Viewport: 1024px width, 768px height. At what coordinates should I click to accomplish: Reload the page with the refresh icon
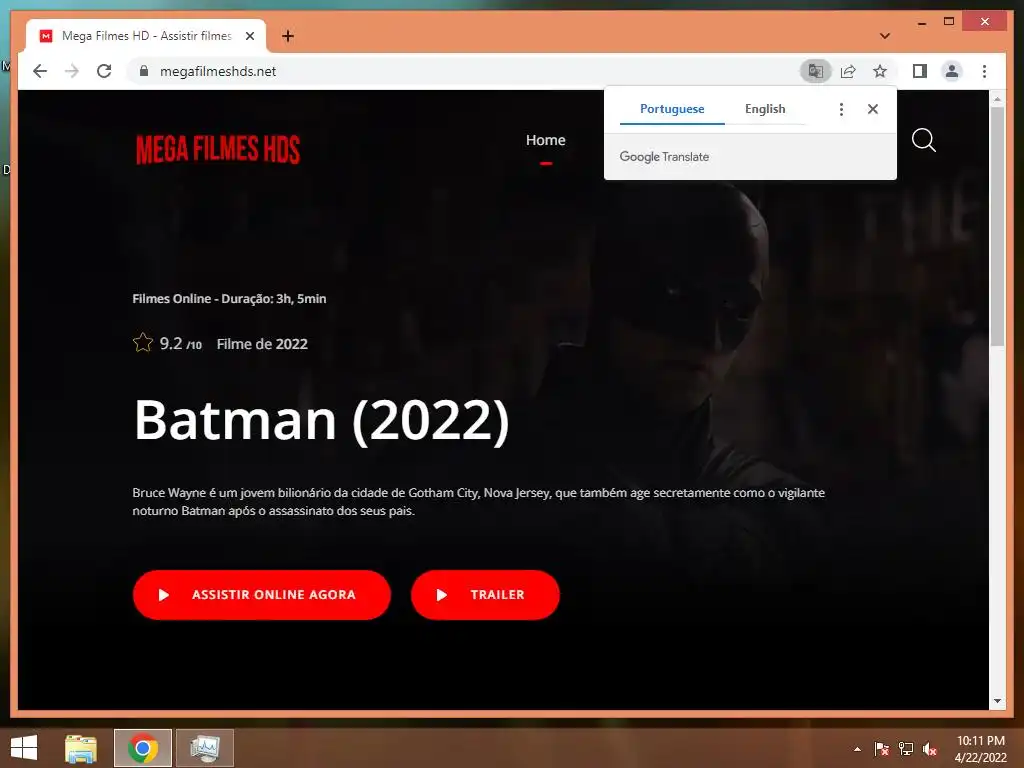point(104,71)
